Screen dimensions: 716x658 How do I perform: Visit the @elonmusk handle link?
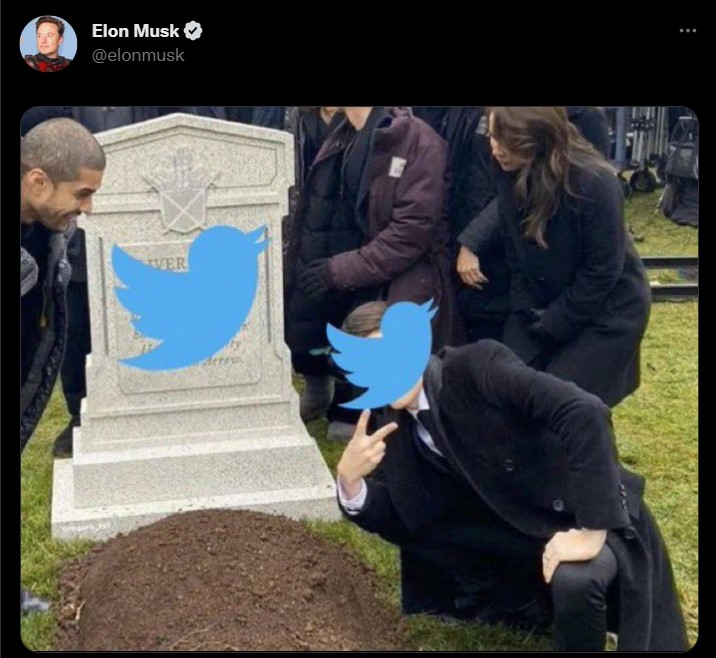138,55
